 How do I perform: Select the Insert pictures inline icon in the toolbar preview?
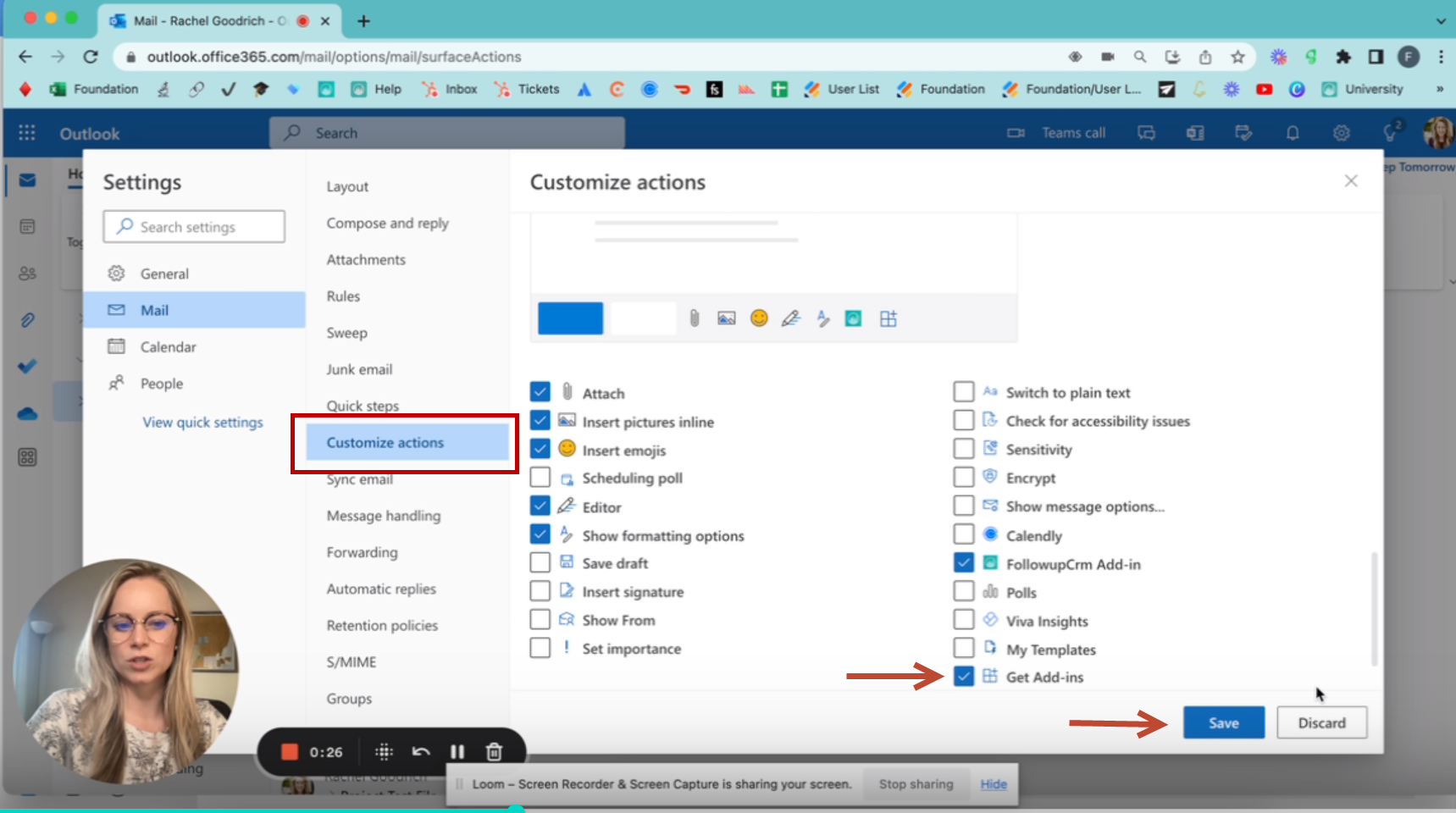click(726, 318)
